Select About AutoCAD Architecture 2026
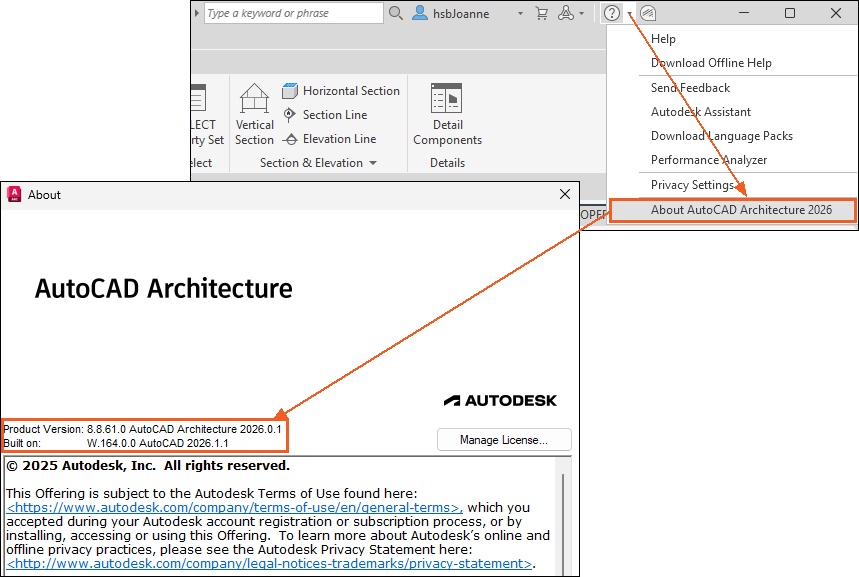Viewport: 859px width, 577px height. pos(732,210)
